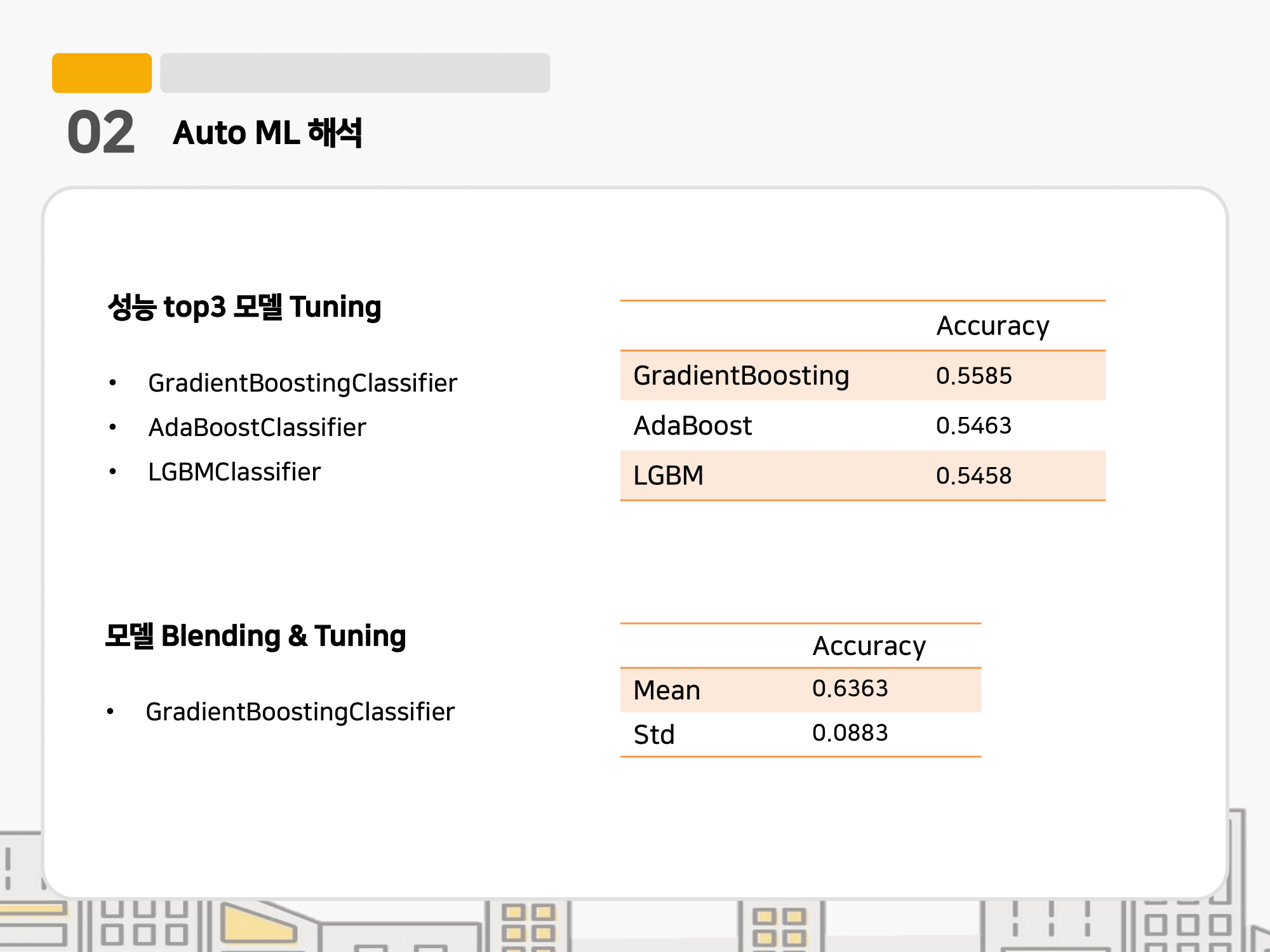Click the slide number 02

coord(101,132)
